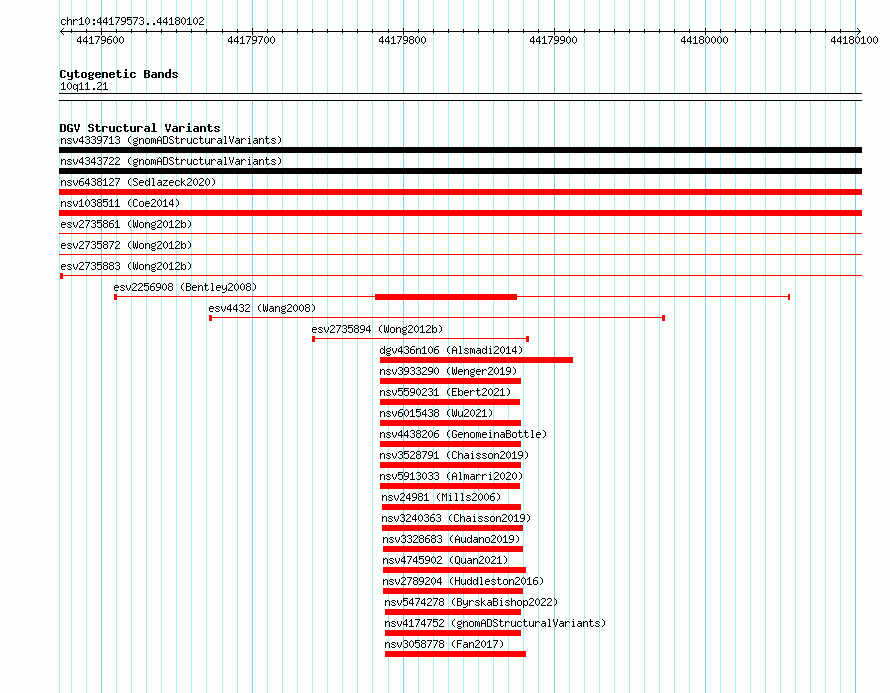The width and height of the screenshot is (890, 693).
Task: Select nsv5913033 (Almarri2020) label
Action: point(451,476)
